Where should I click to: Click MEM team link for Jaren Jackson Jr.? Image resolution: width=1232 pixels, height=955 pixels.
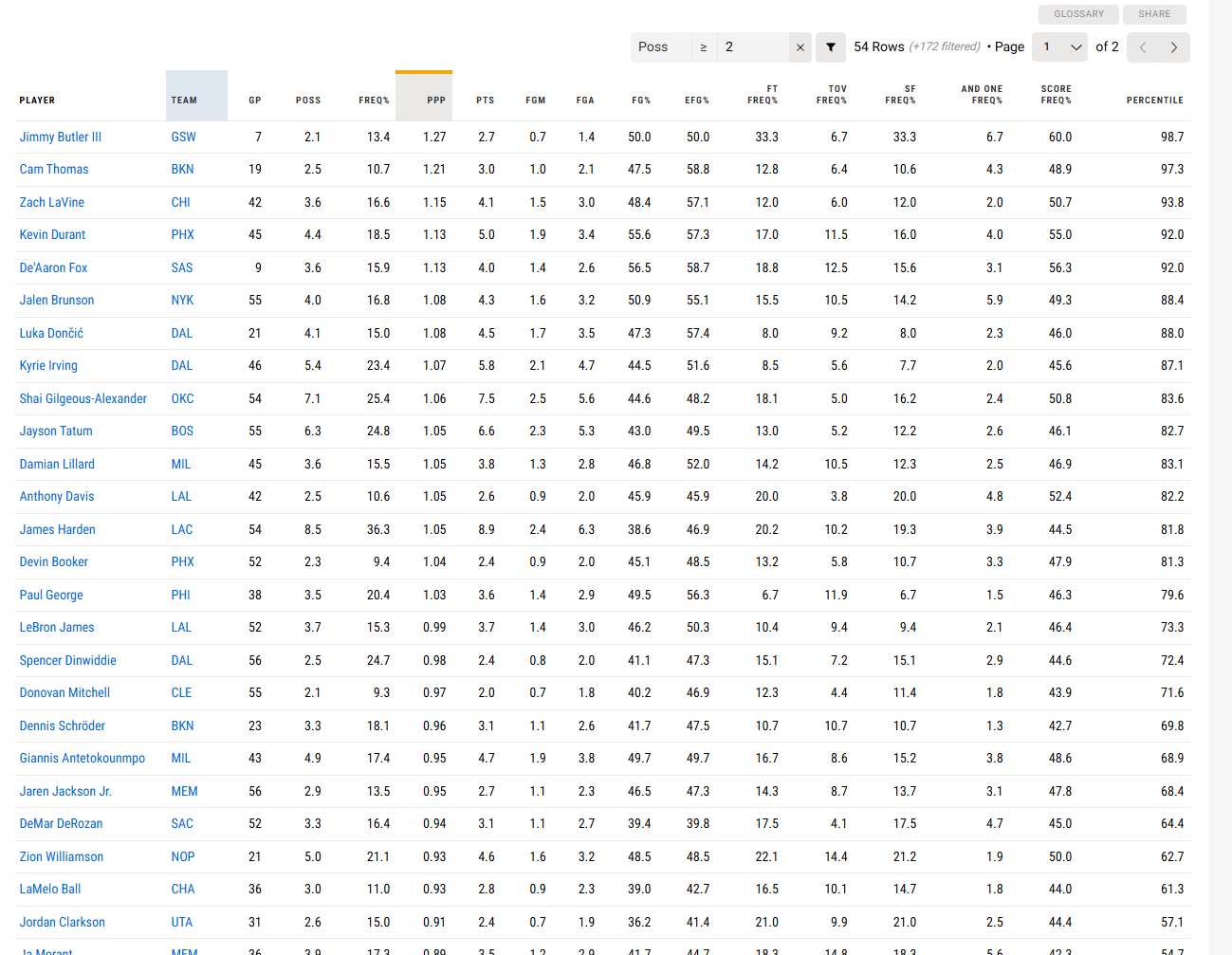point(185,792)
